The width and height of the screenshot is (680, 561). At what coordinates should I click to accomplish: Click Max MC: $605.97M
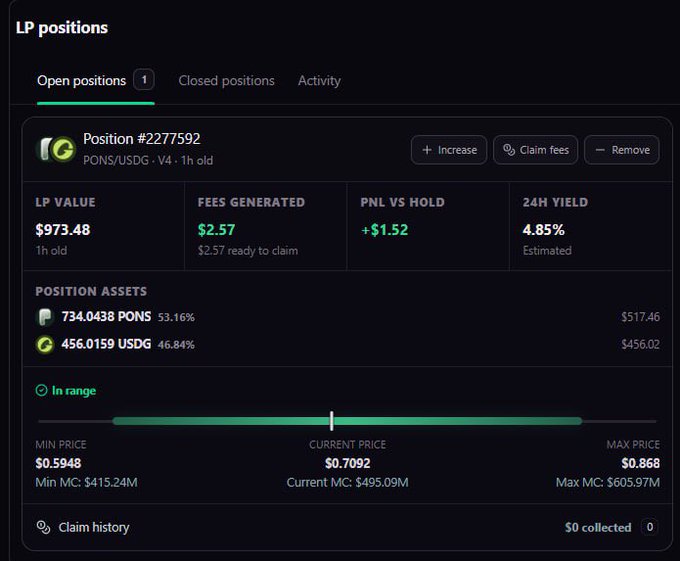[x=608, y=483]
